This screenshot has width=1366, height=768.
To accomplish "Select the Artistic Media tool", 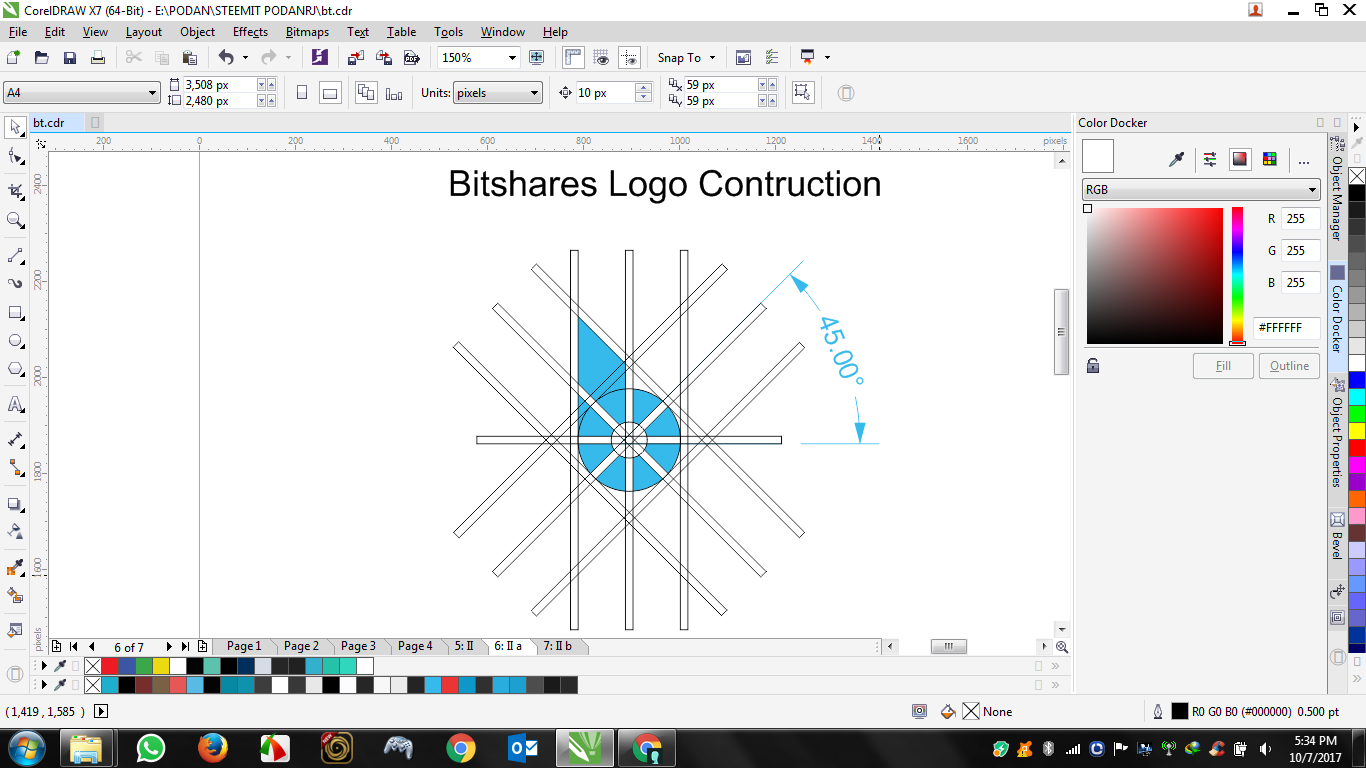I will pos(15,283).
